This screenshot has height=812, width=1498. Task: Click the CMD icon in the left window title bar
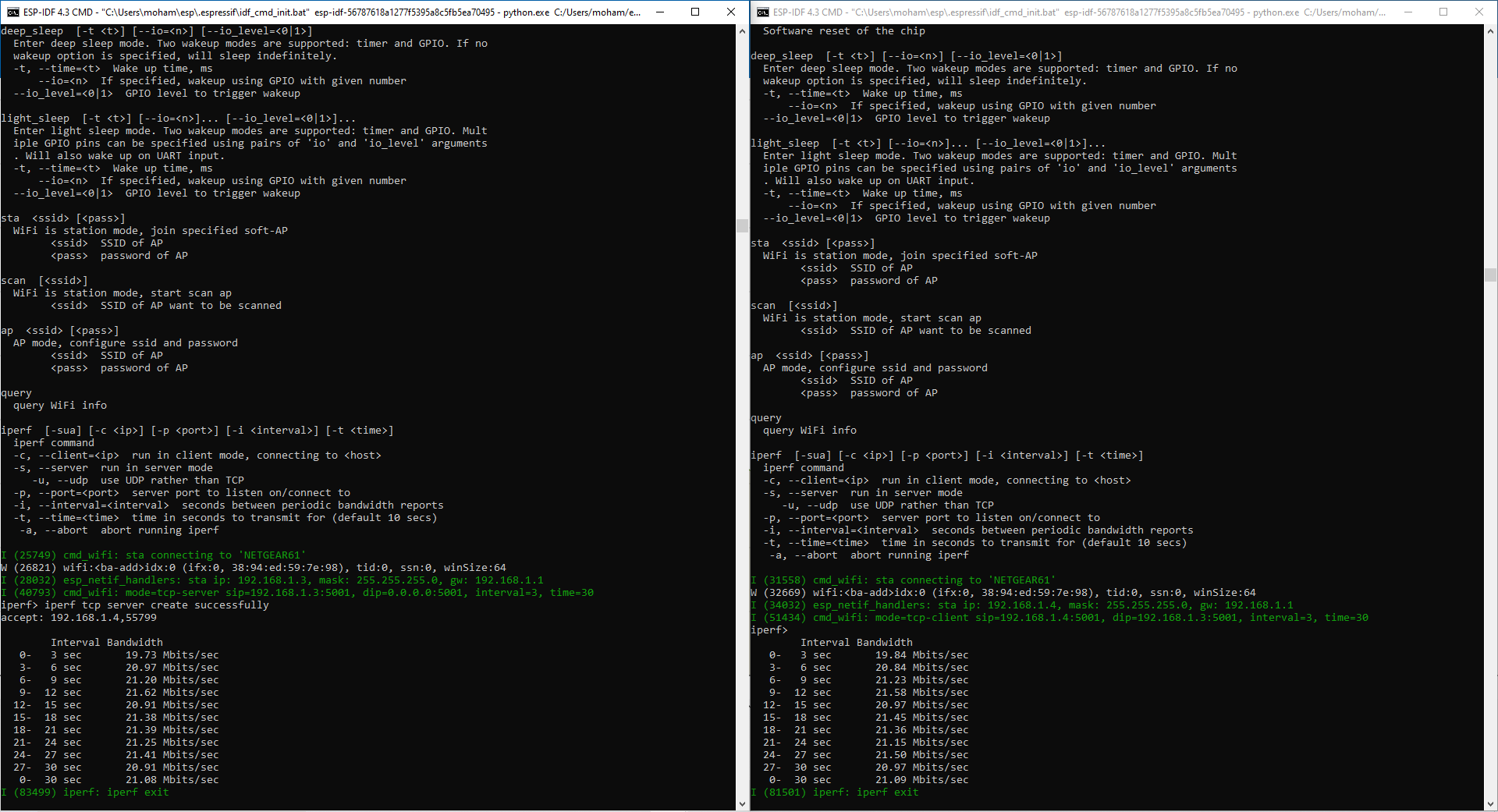point(13,12)
